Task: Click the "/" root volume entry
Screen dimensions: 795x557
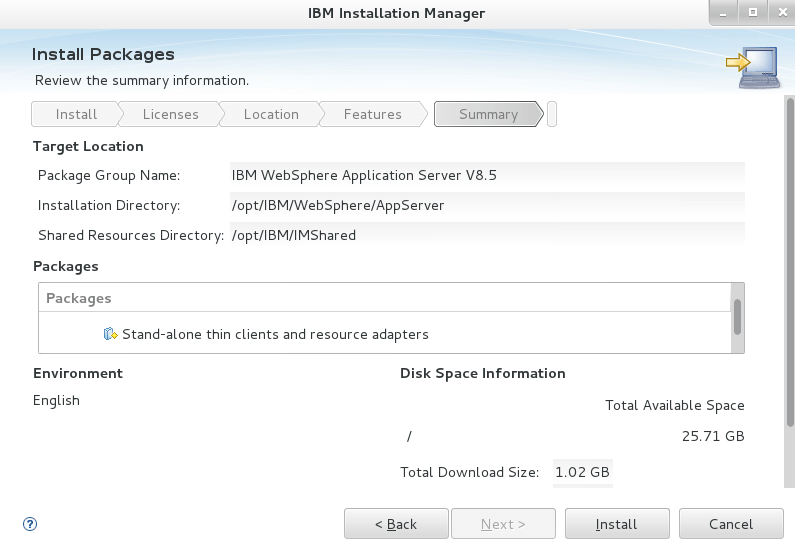Action: 409,436
